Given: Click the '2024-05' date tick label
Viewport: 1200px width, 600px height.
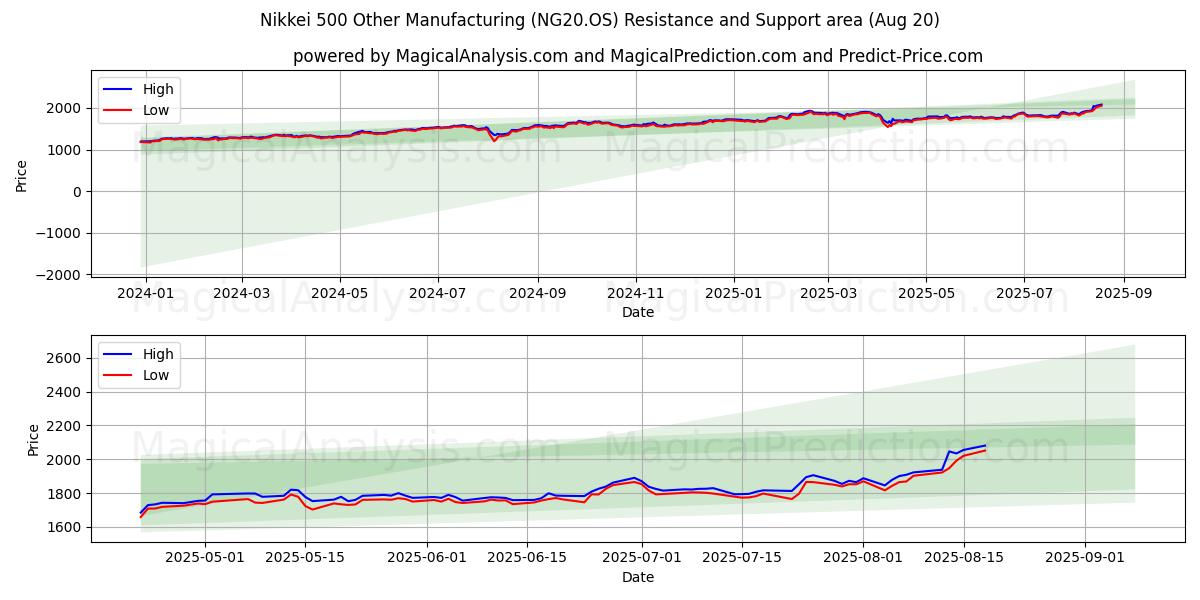Looking at the screenshot, I should 340,294.
